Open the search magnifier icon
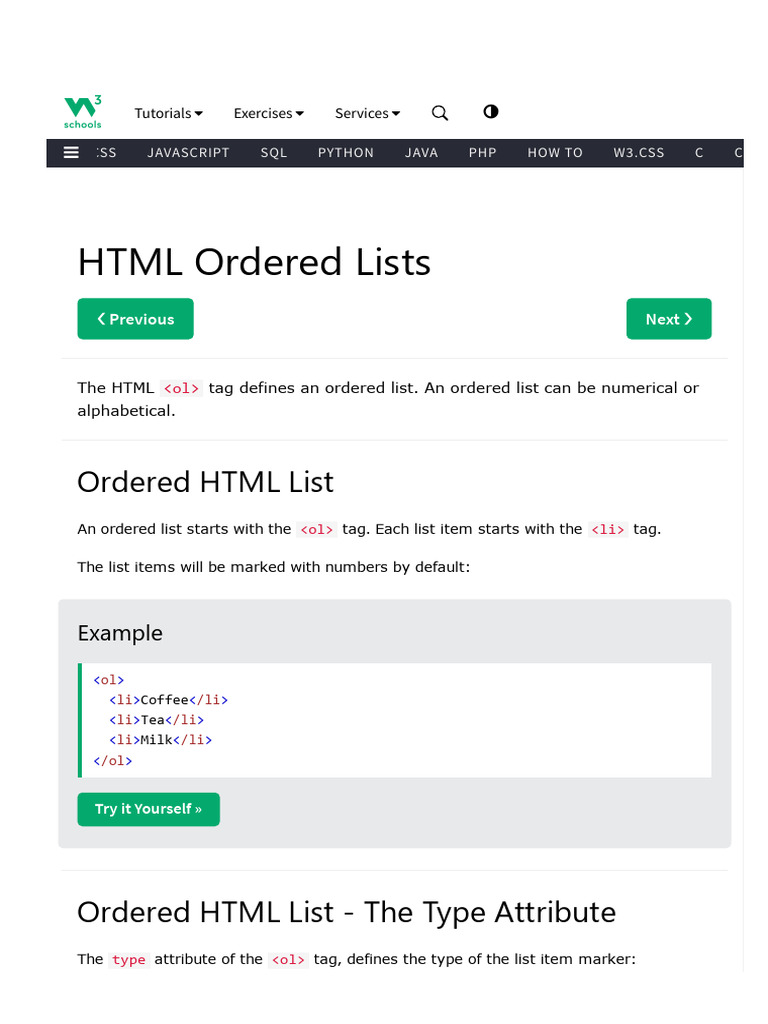Screen dimensions: 768x1024 click(x=440, y=113)
